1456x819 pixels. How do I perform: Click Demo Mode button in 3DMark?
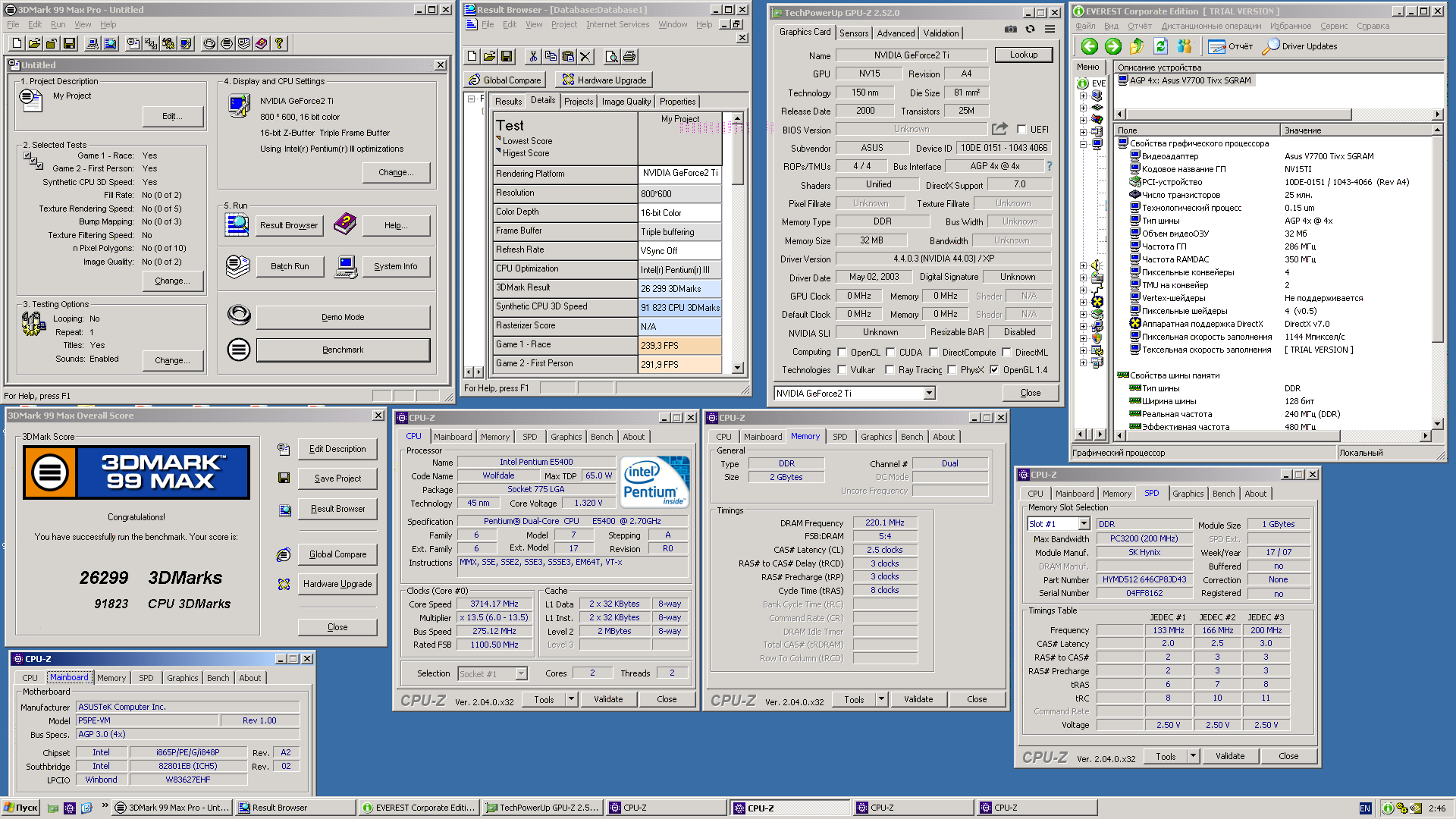(343, 317)
